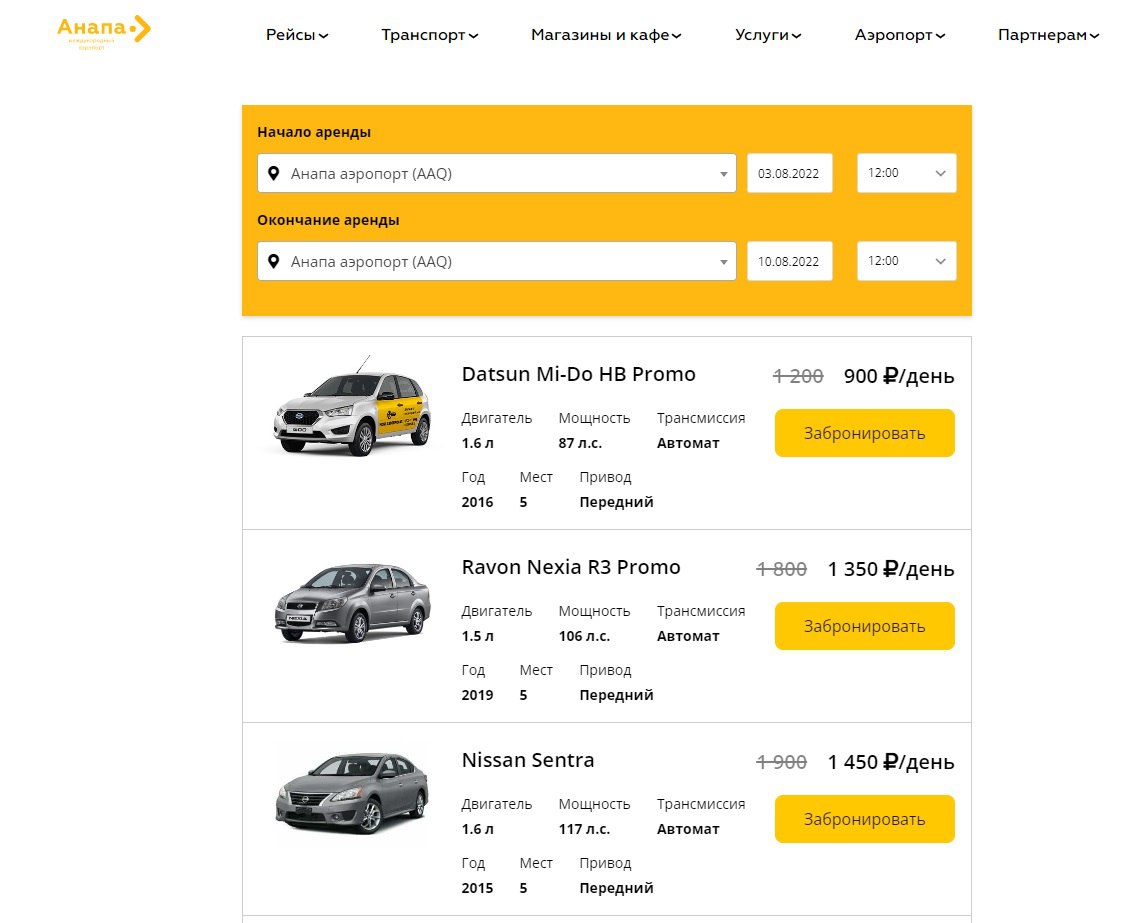Click the location pin in rental start field

pos(273,173)
